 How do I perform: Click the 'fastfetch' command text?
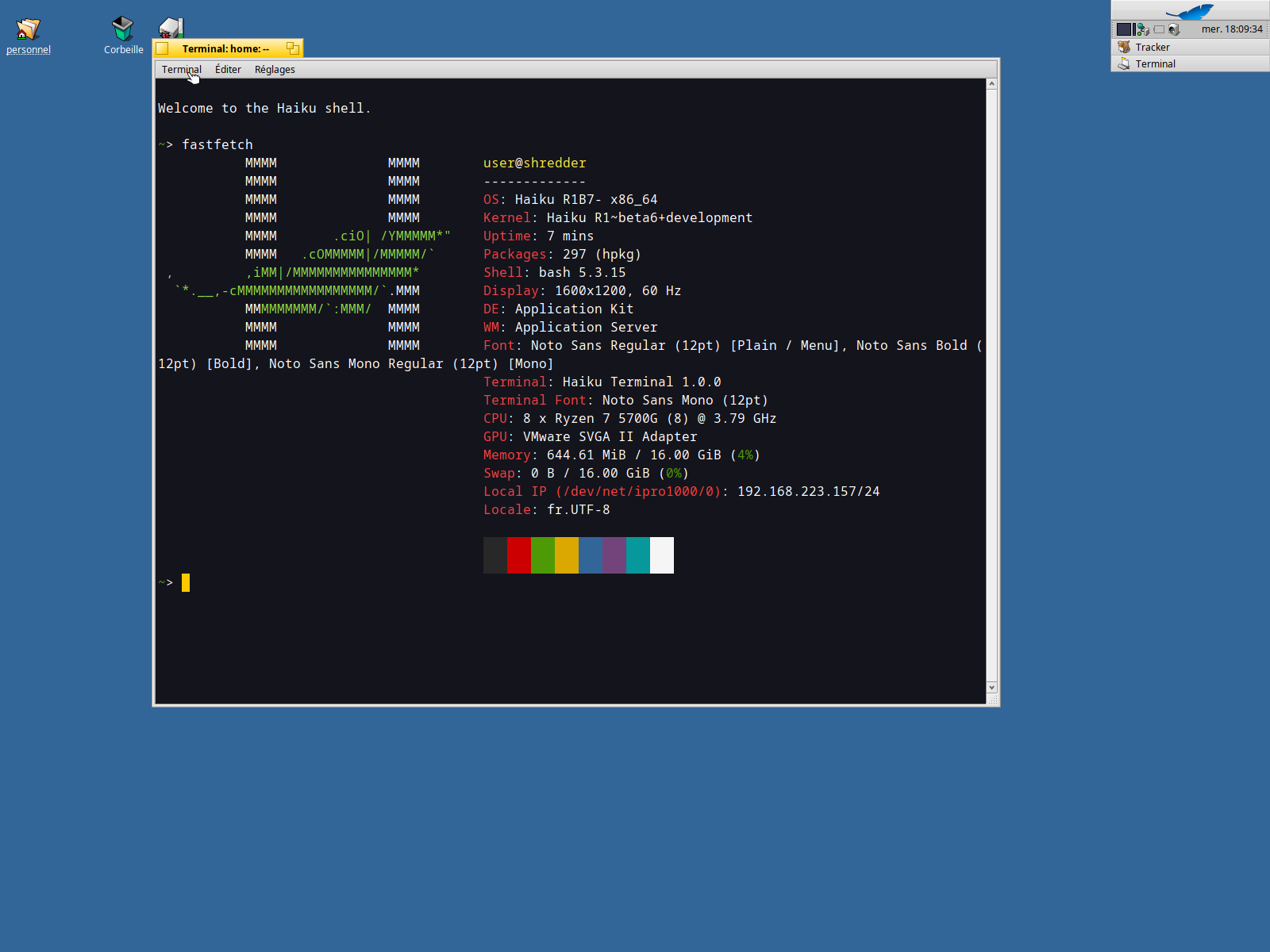tap(217, 144)
